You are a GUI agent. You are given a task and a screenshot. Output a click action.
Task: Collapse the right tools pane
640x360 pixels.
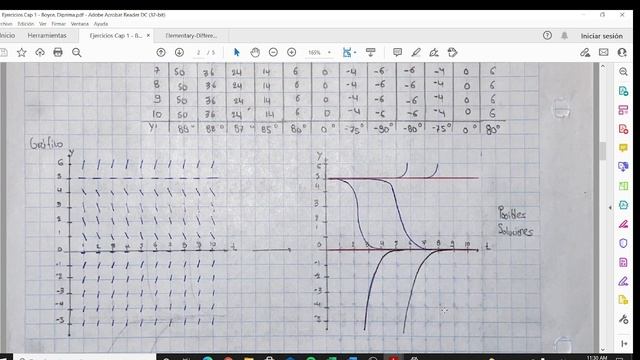[624, 344]
